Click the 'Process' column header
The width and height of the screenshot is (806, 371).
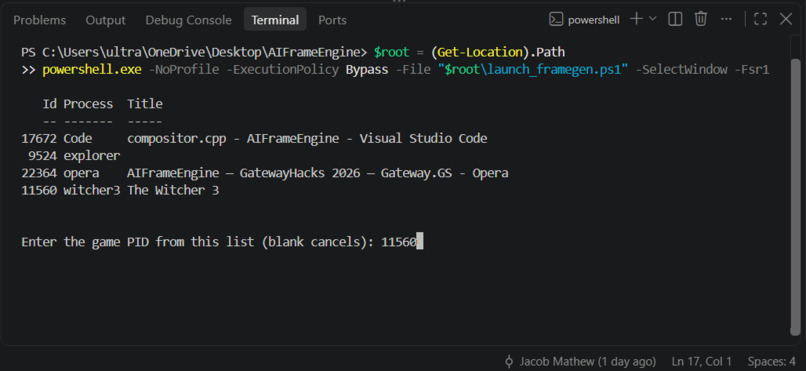click(88, 104)
